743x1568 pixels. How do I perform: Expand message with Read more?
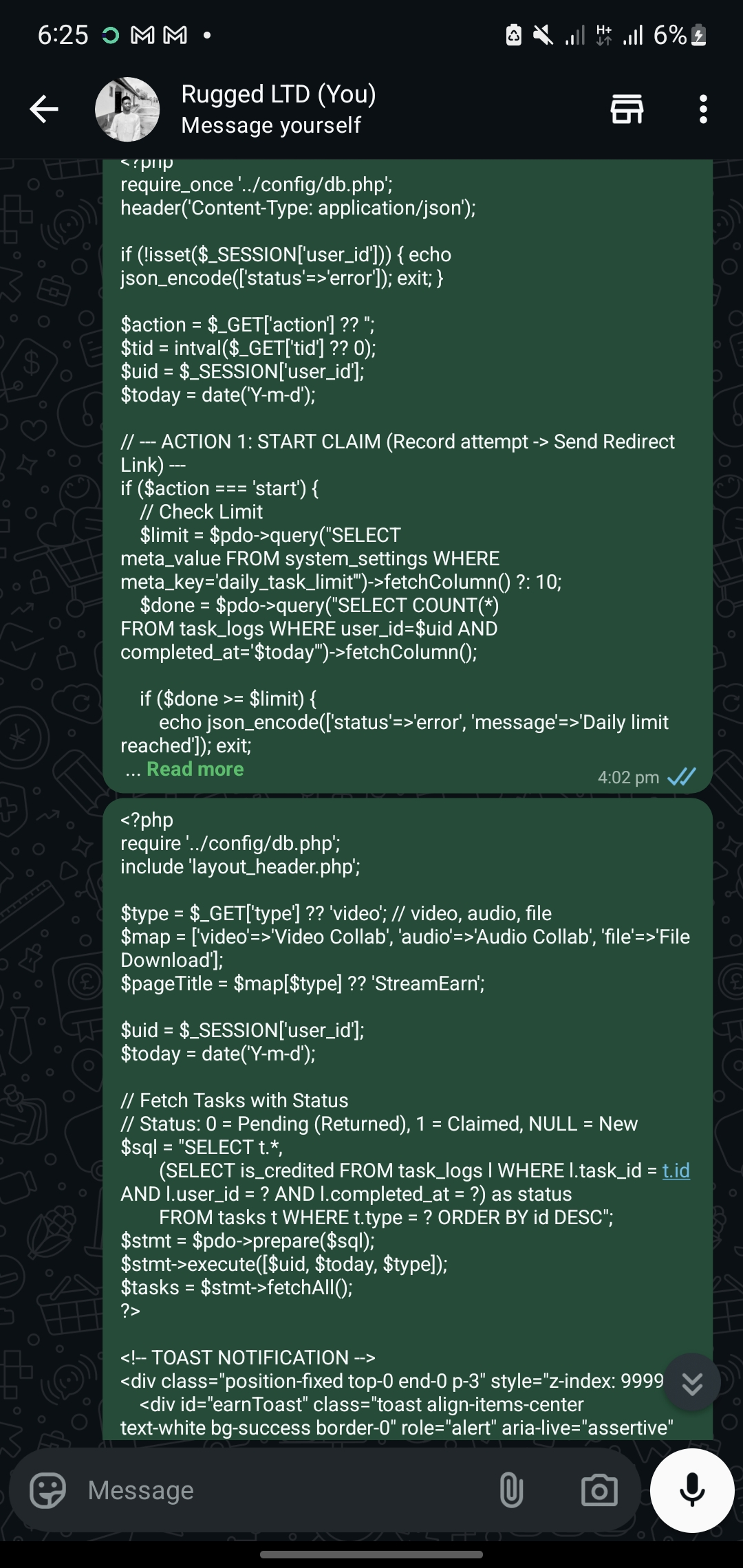[x=195, y=769]
